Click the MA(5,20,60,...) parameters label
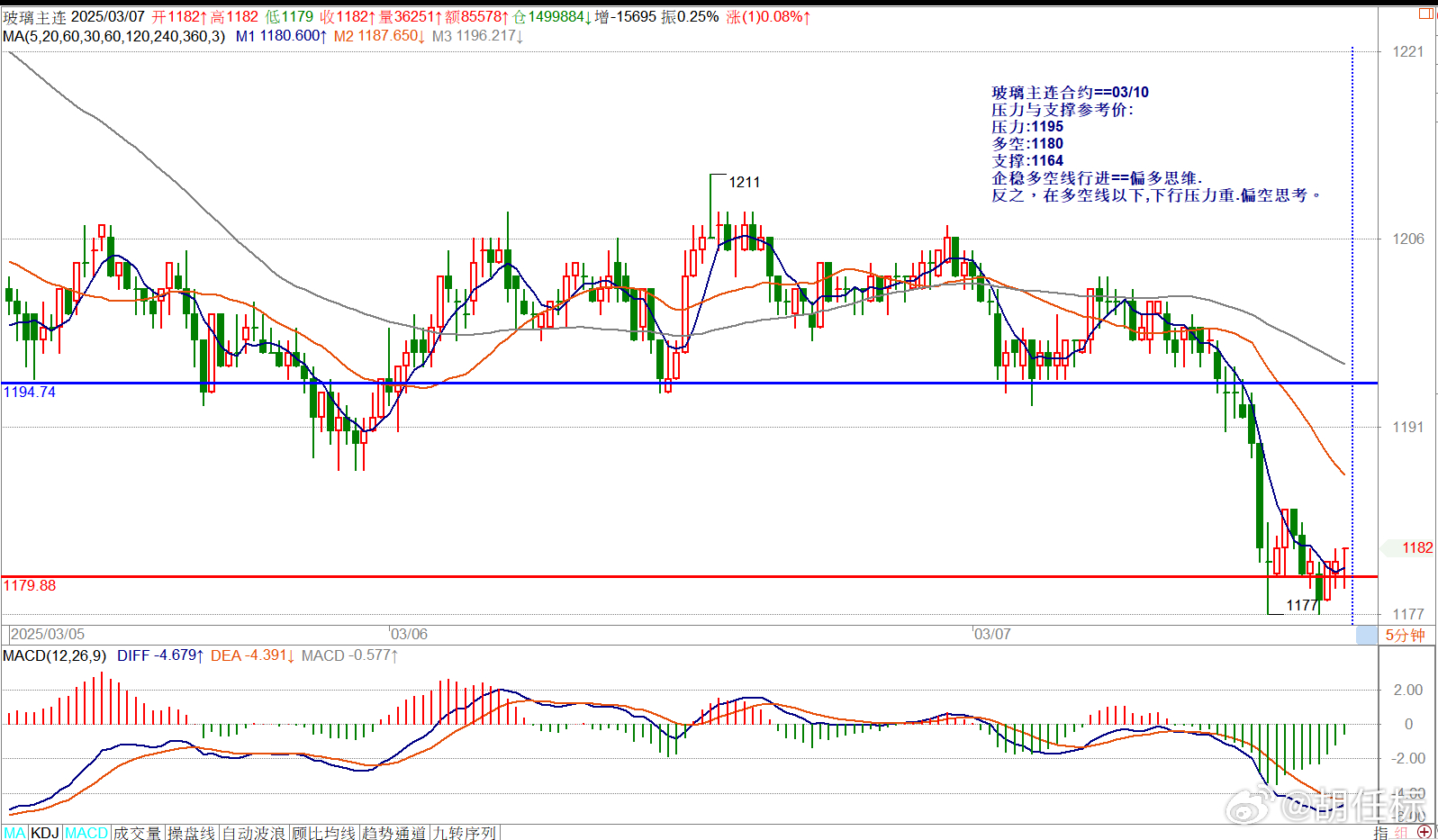 click(114, 36)
